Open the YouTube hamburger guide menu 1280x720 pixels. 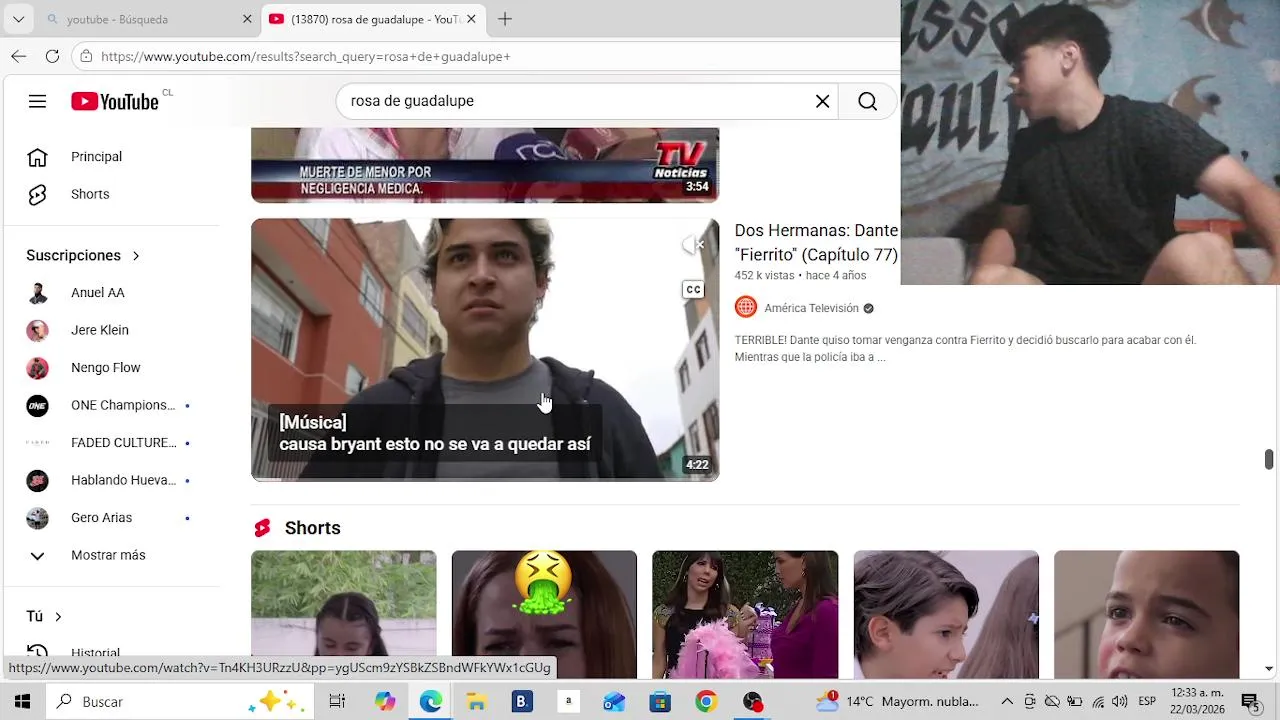[37, 101]
